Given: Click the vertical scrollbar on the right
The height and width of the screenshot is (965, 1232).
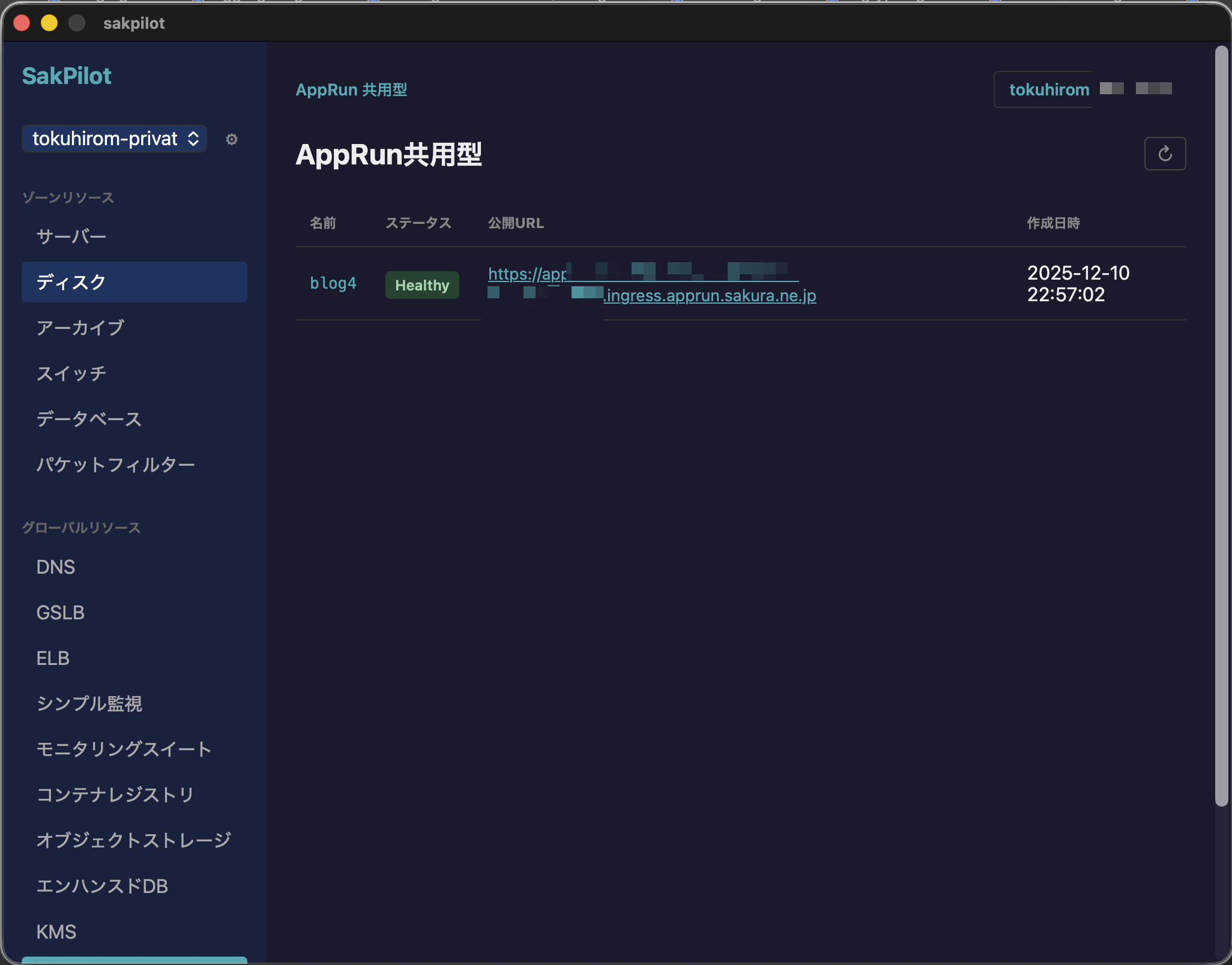Looking at the screenshot, I should click(1221, 420).
